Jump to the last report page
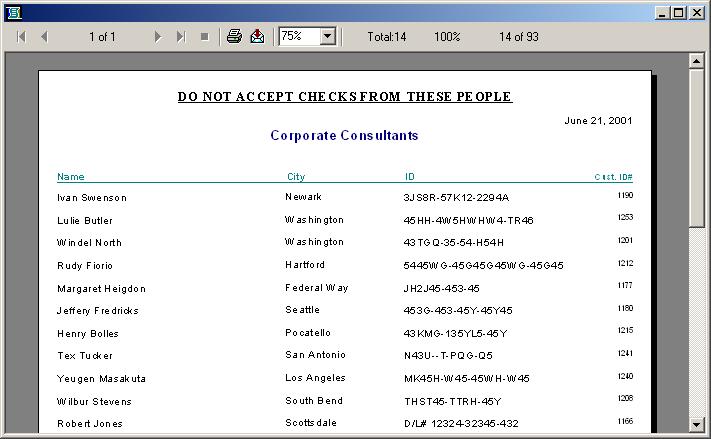 (181, 37)
